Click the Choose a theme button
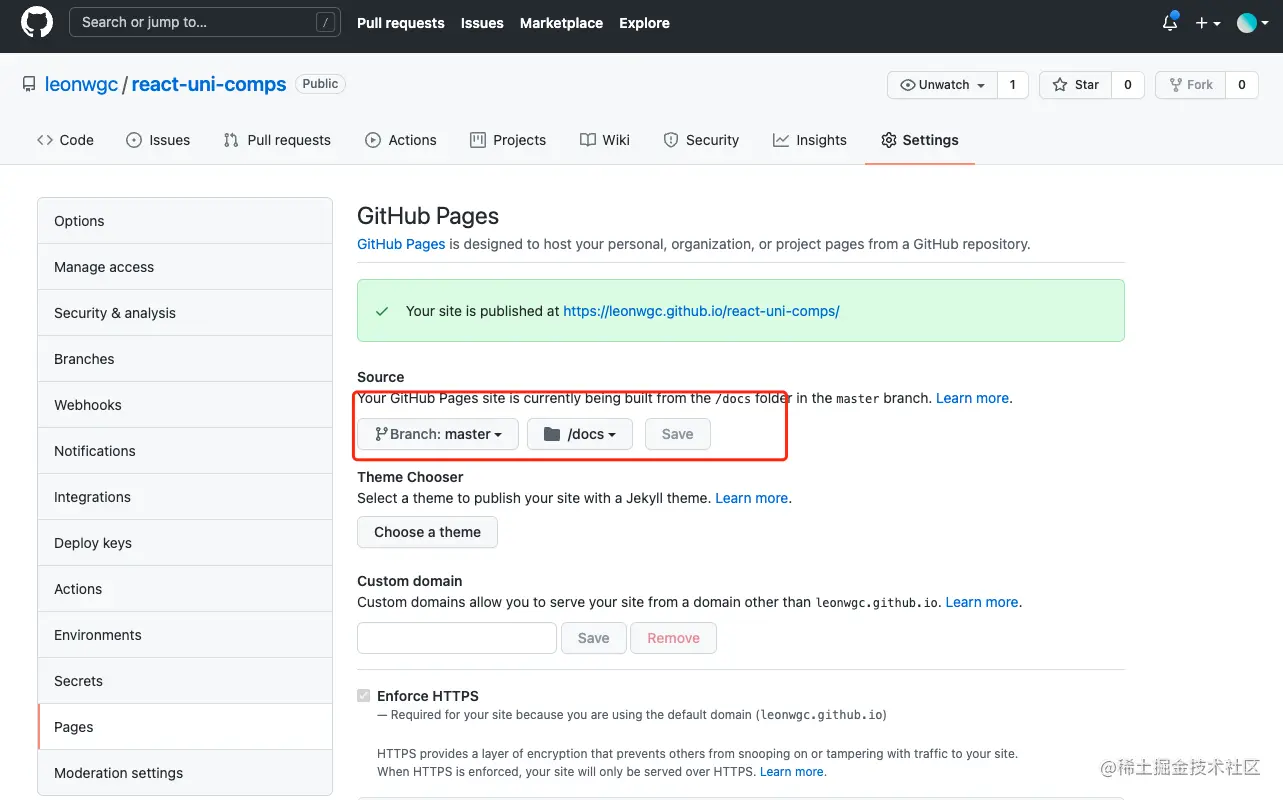This screenshot has width=1283, height=800. 427,532
